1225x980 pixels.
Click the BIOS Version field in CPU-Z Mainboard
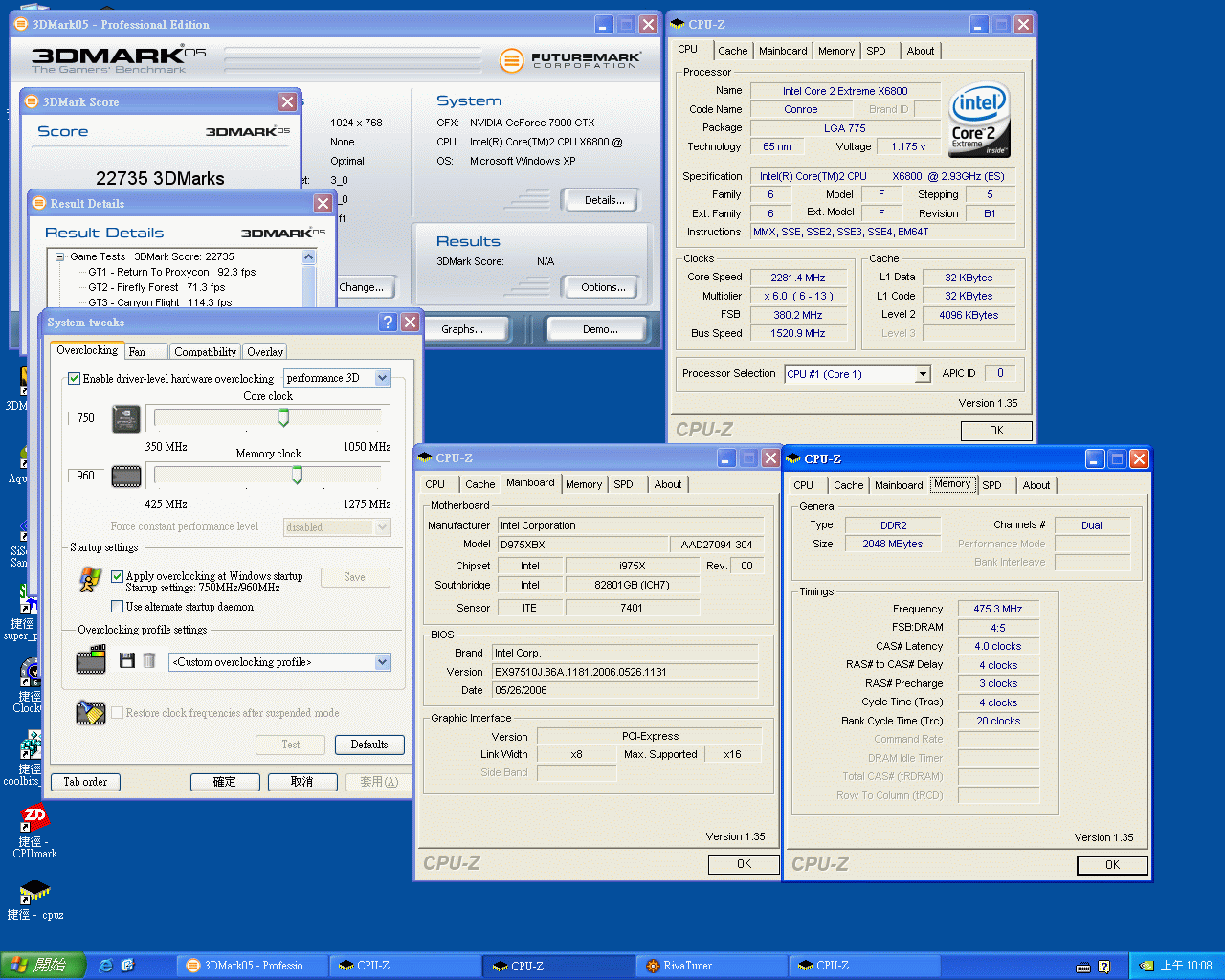[626, 672]
